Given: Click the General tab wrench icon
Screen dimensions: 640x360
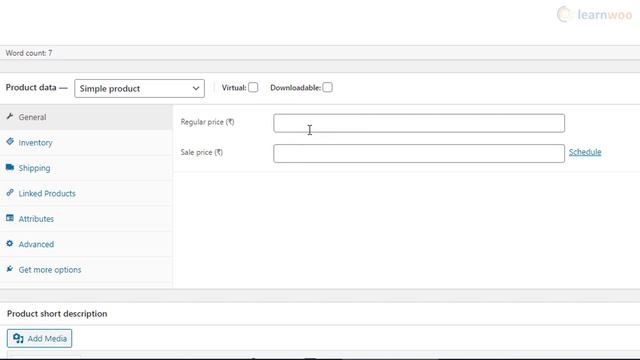Looking at the screenshot, I should (10, 116).
